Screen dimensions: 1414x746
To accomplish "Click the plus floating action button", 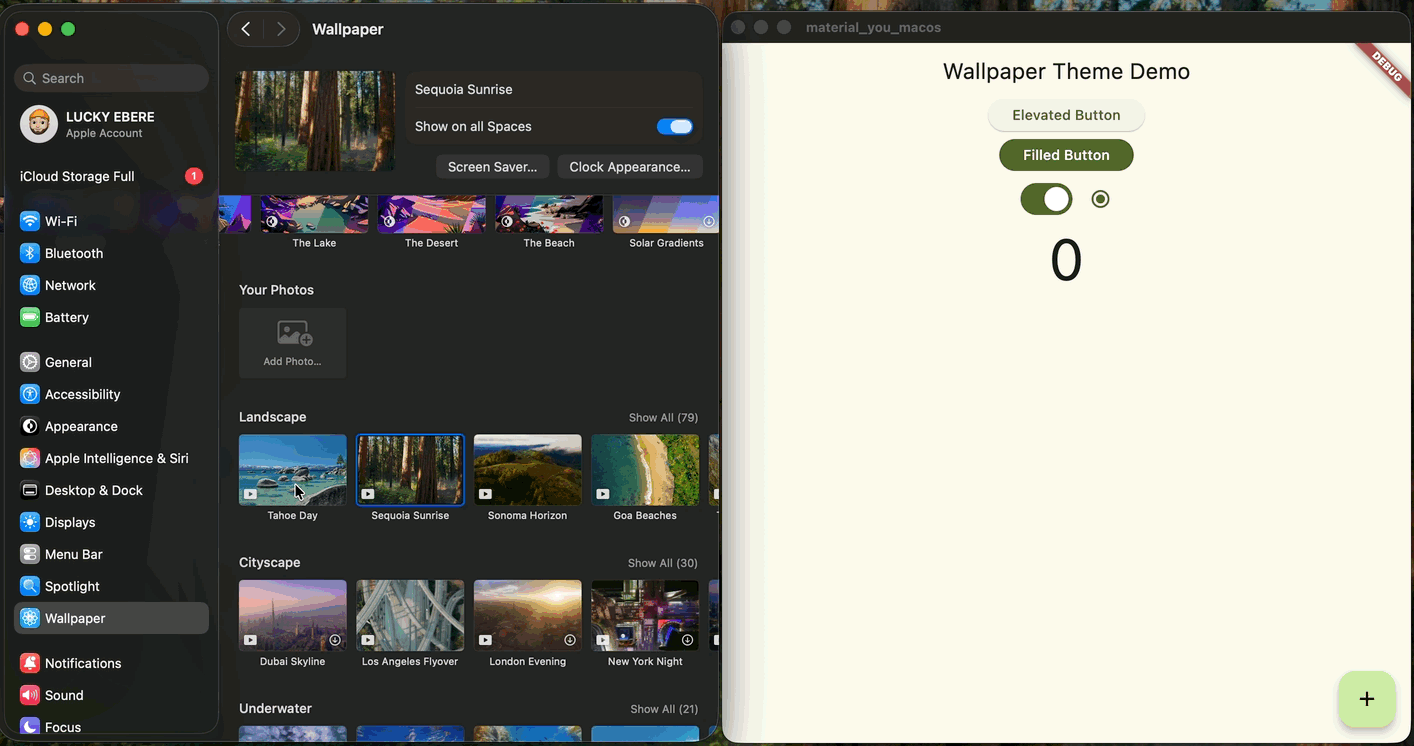I will pyautogui.click(x=1367, y=699).
